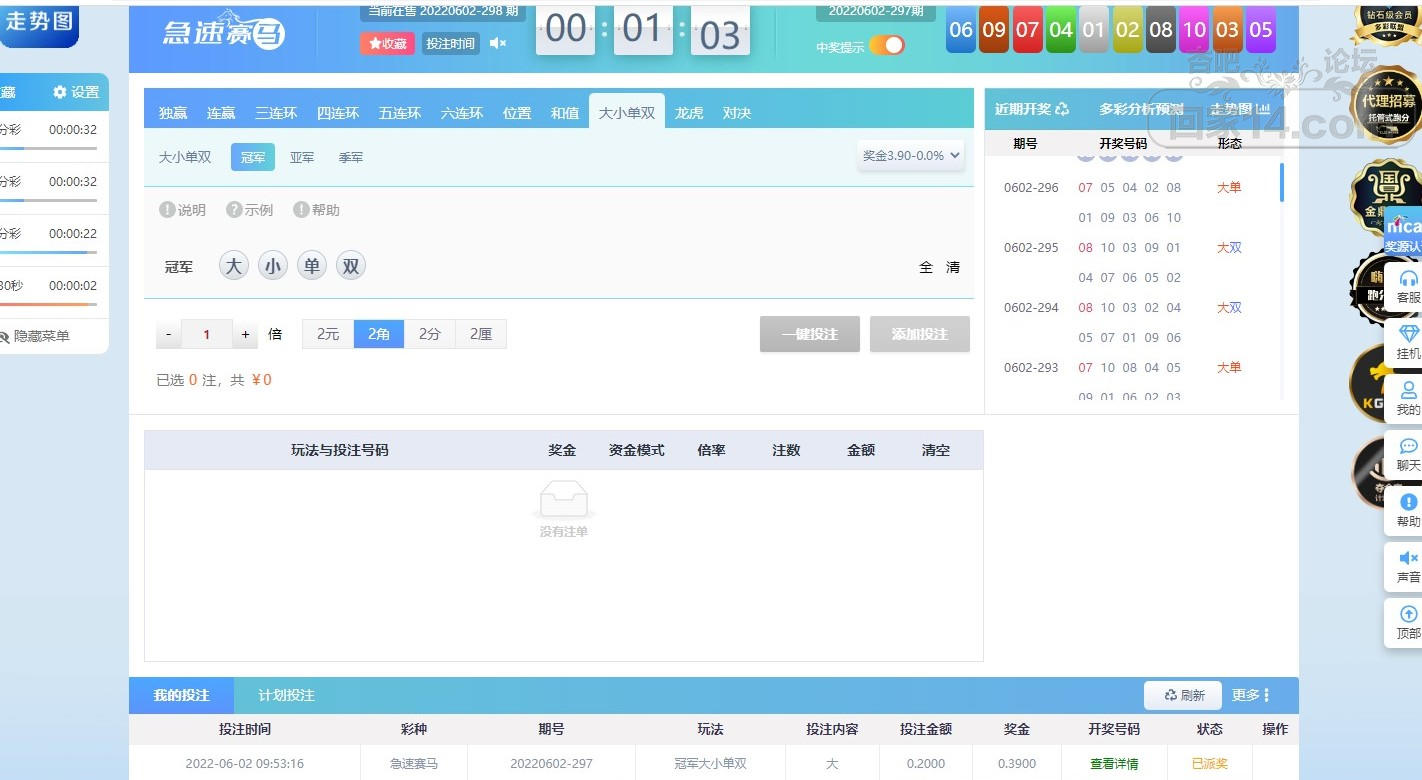This screenshot has width=1422, height=780.
Task: Switch to the 龙虎 play tab
Action: 688,113
